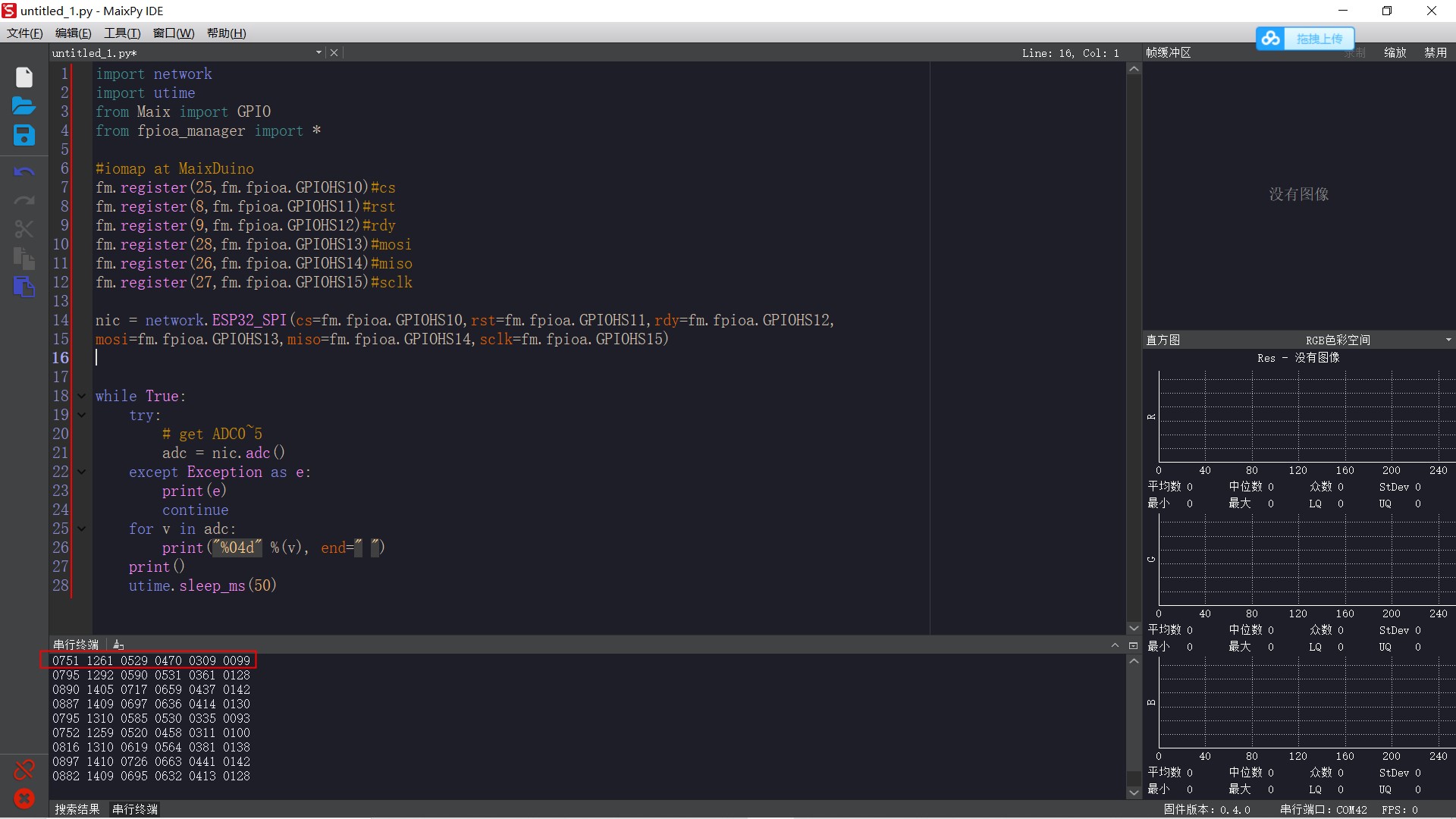This screenshot has width=1456, height=819.
Task: Open the 编辑(E) menu
Action: tap(74, 33)
